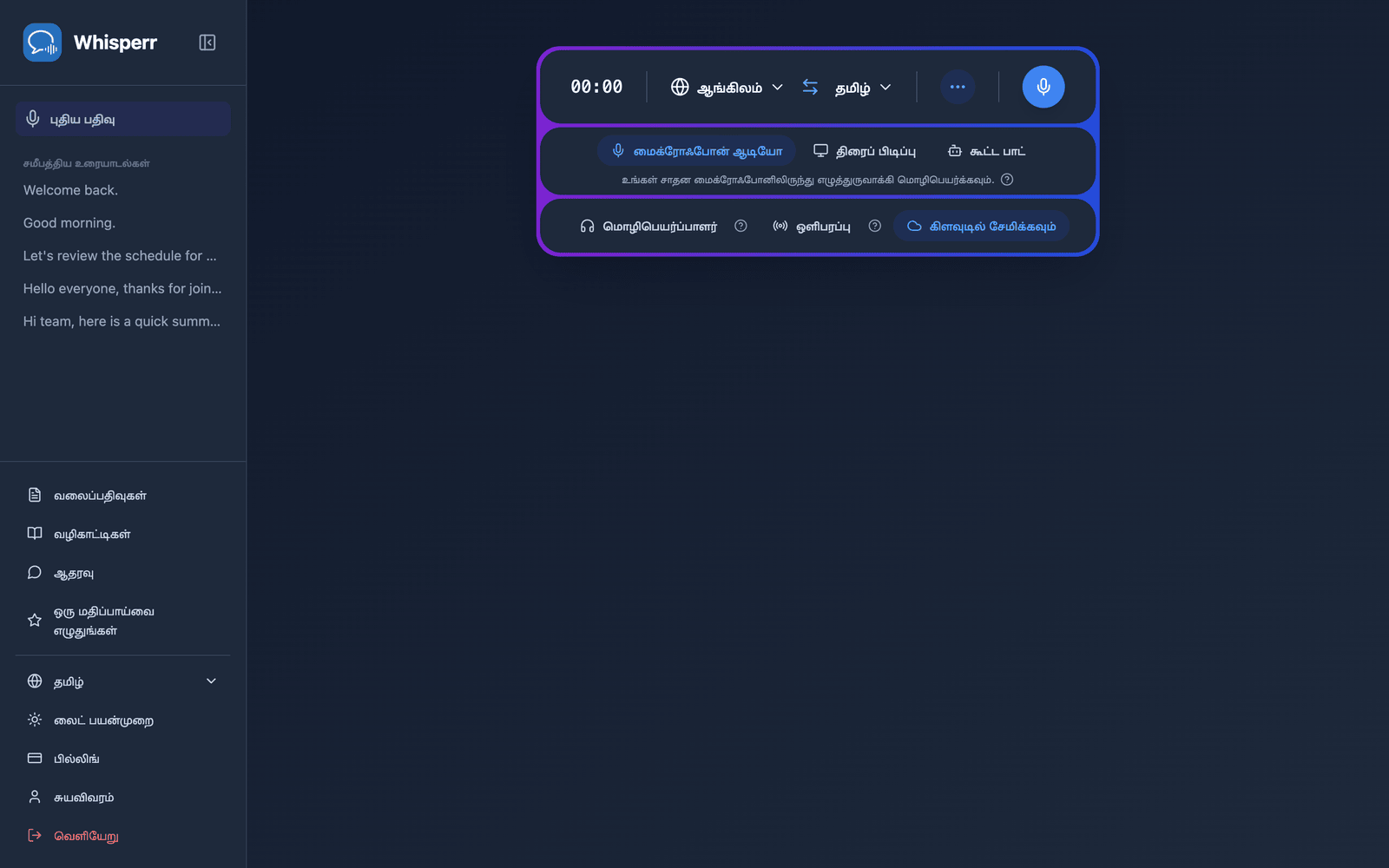Open ஆங்கிலம் source language dropdown
Image resolution: width=1389 pixels, height=868 pixels.
727,87
